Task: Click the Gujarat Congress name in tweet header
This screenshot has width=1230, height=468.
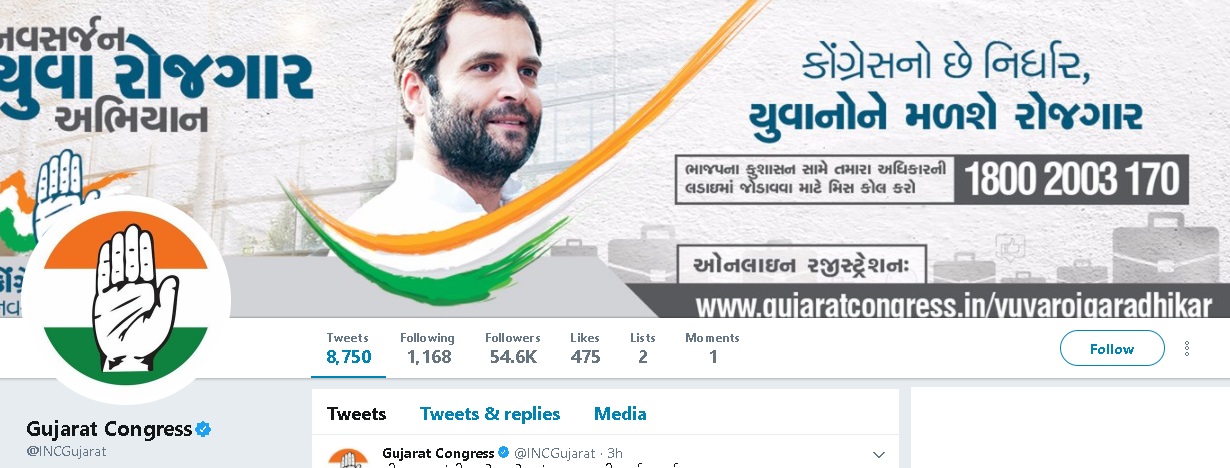Action: (438, 453)
